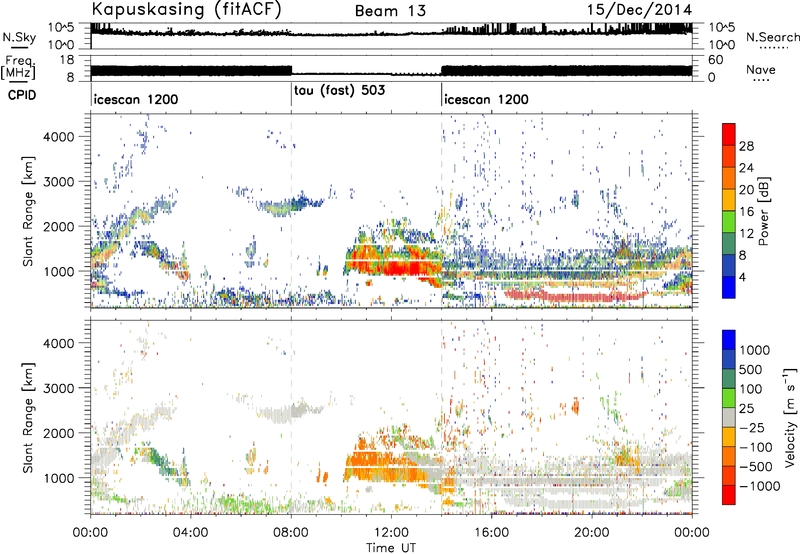Image resolution: width=800 pixels, height=554 pixels.
Task: Click the 'CPID' row label
Action: [22, 95]
